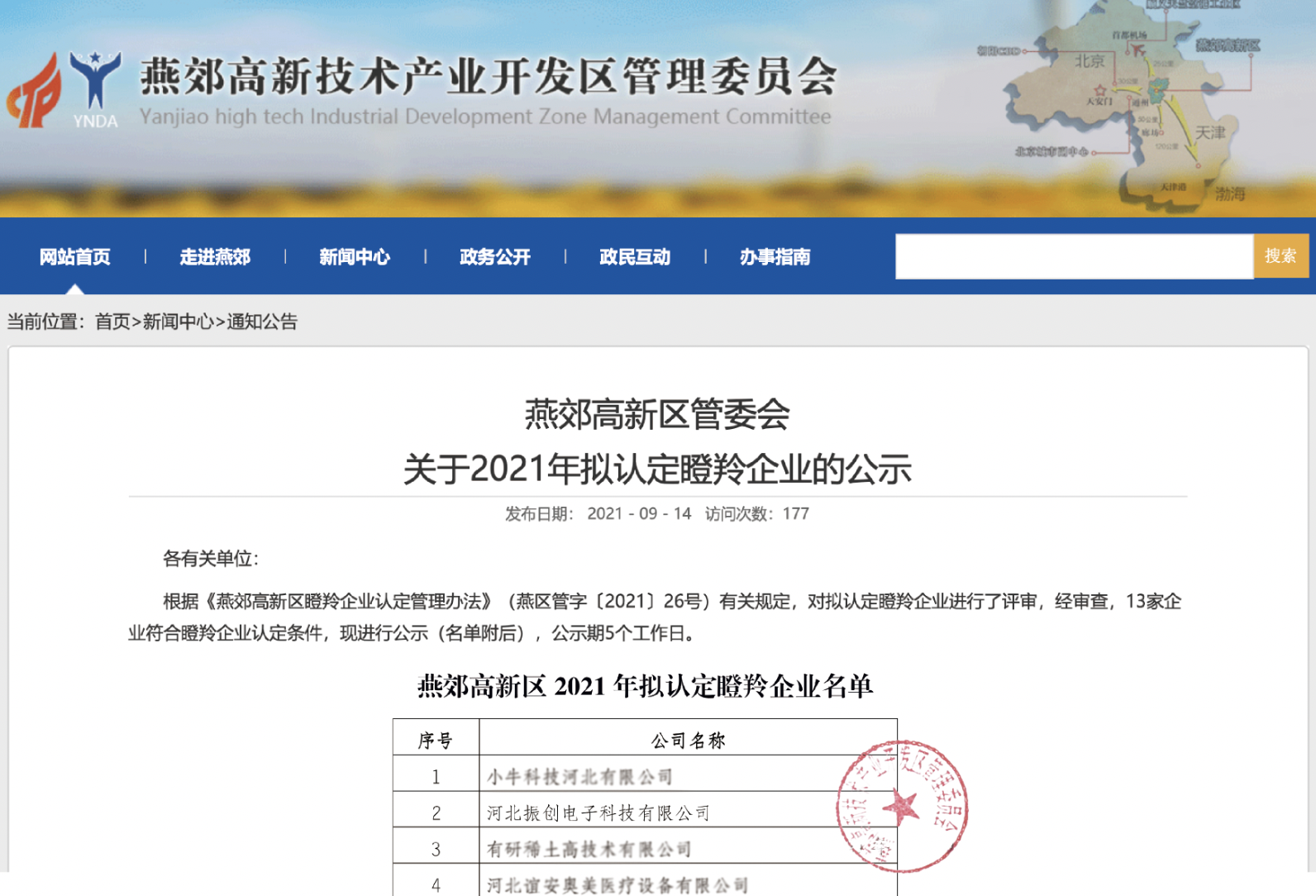This screenshot has width=1316, height=896.
Task: Click table header 公司名称
Action: (688, 741)
